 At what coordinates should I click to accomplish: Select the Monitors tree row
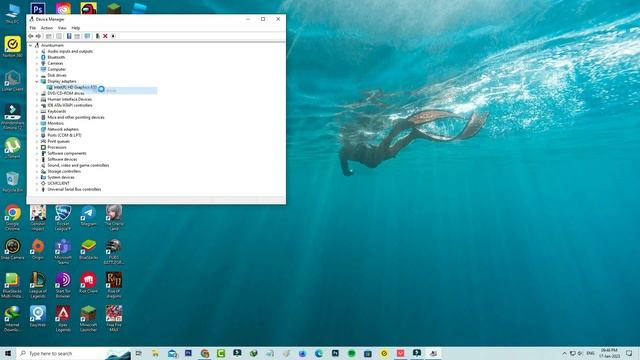52,123
